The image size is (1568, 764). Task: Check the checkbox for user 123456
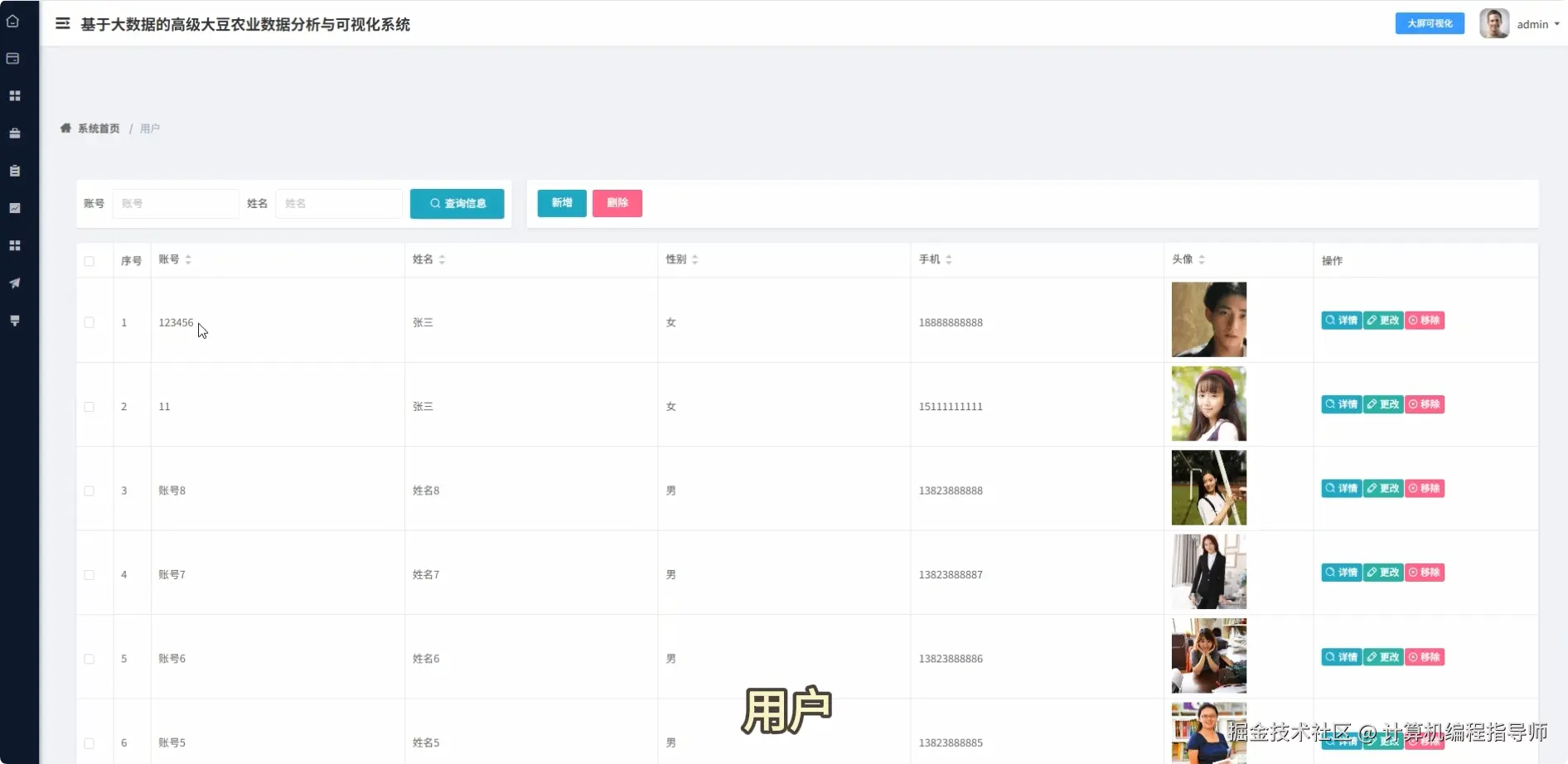tap(90, 323)
